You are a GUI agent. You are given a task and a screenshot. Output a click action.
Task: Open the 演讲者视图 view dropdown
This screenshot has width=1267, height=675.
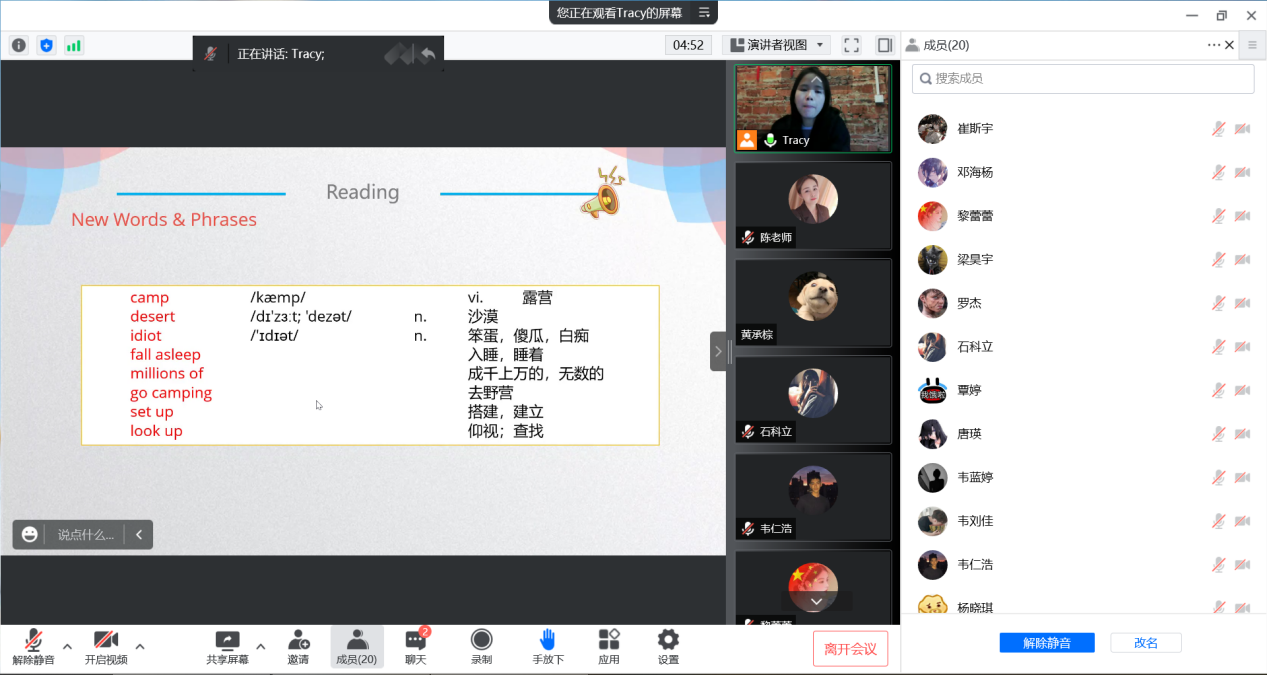click(776, 45)
